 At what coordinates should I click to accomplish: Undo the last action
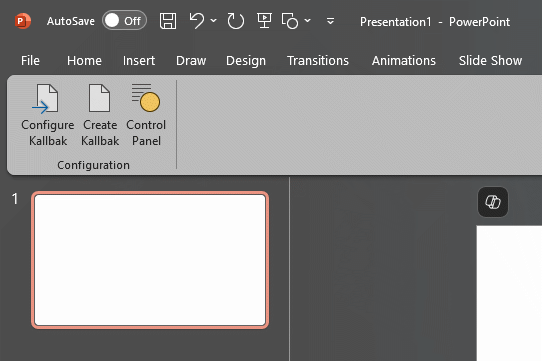(197, 21)
